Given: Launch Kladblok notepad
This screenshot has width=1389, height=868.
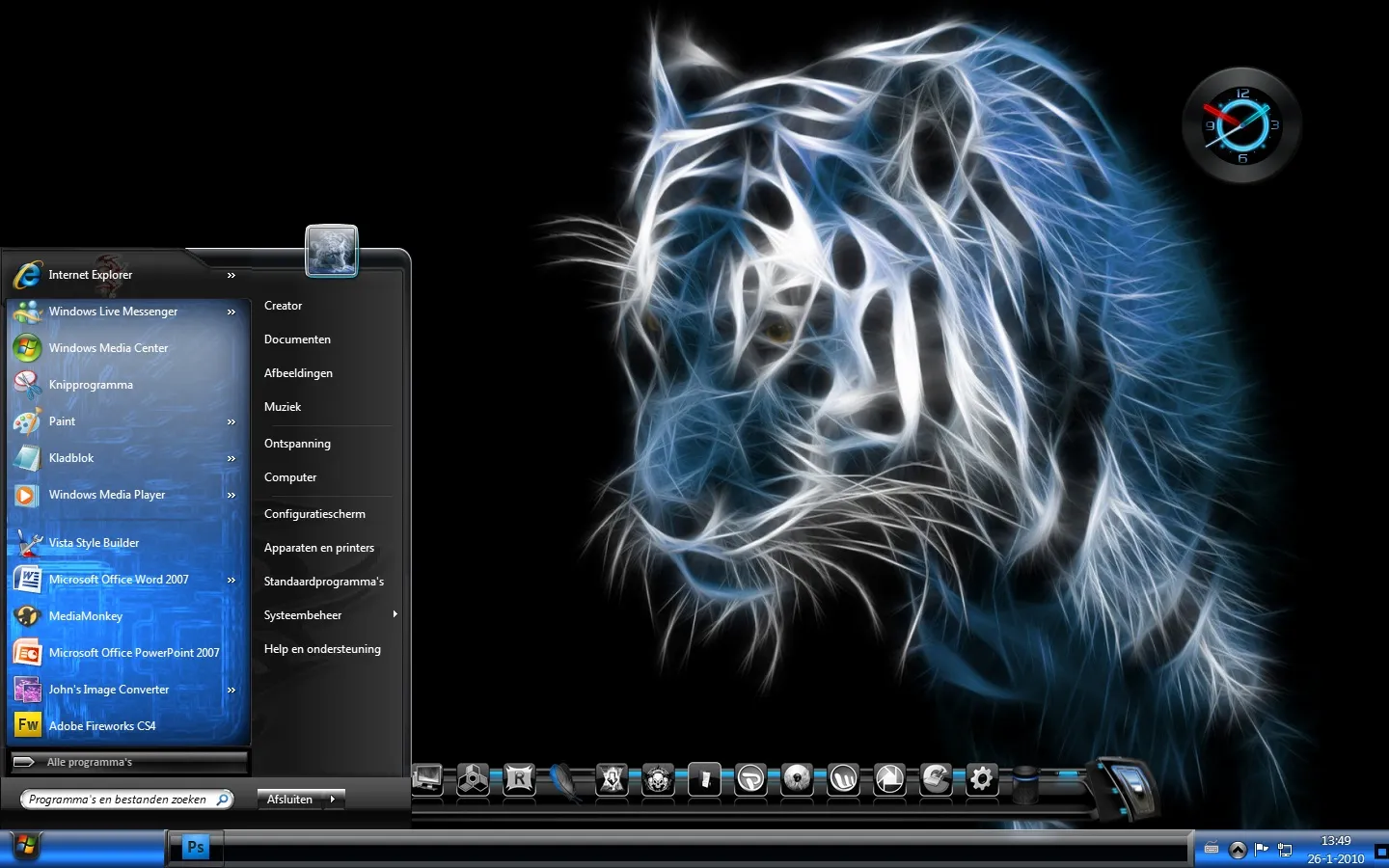Looking at the screenshot, I should click(125, 458).
